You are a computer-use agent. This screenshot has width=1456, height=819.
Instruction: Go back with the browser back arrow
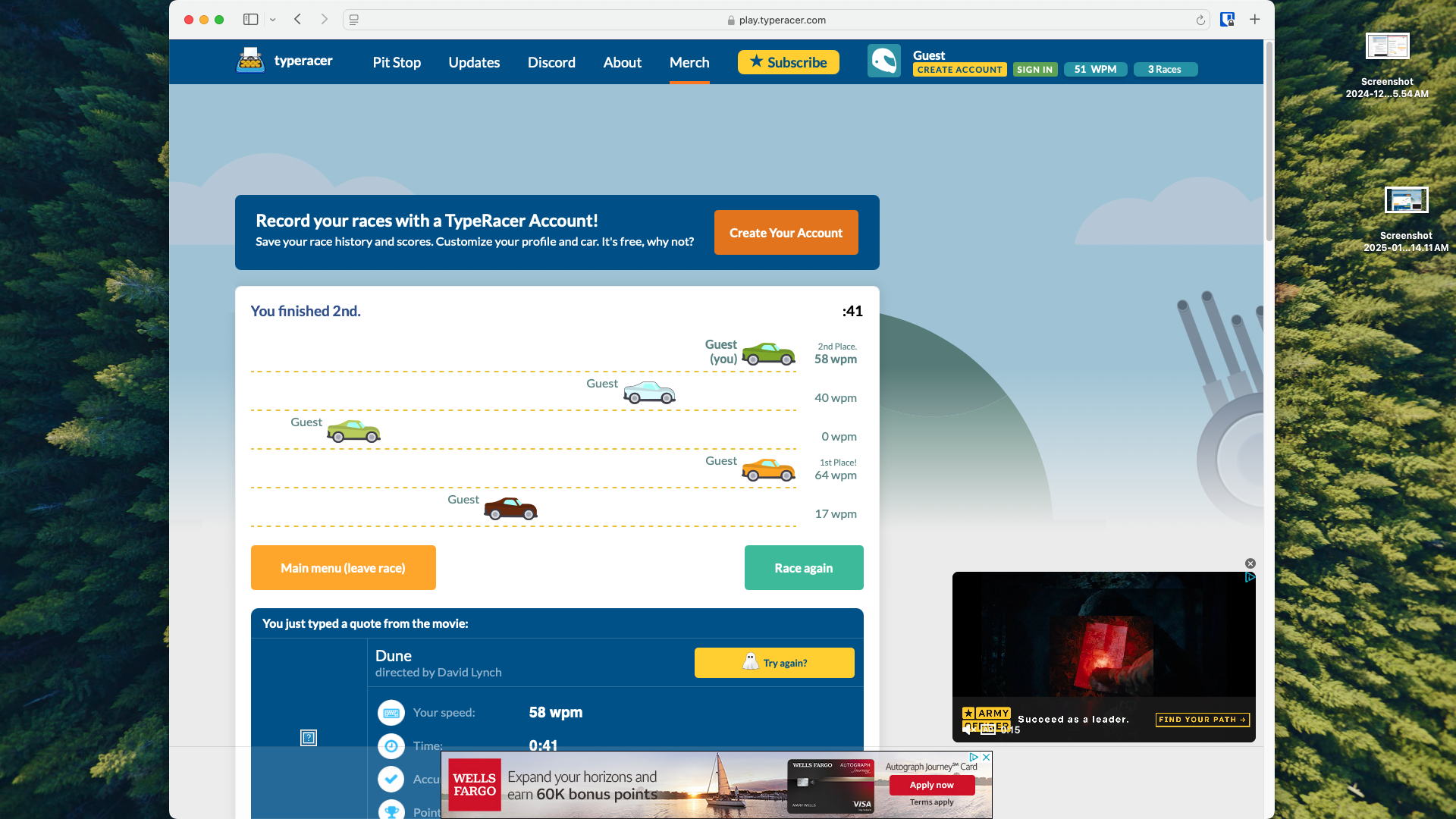298,20
